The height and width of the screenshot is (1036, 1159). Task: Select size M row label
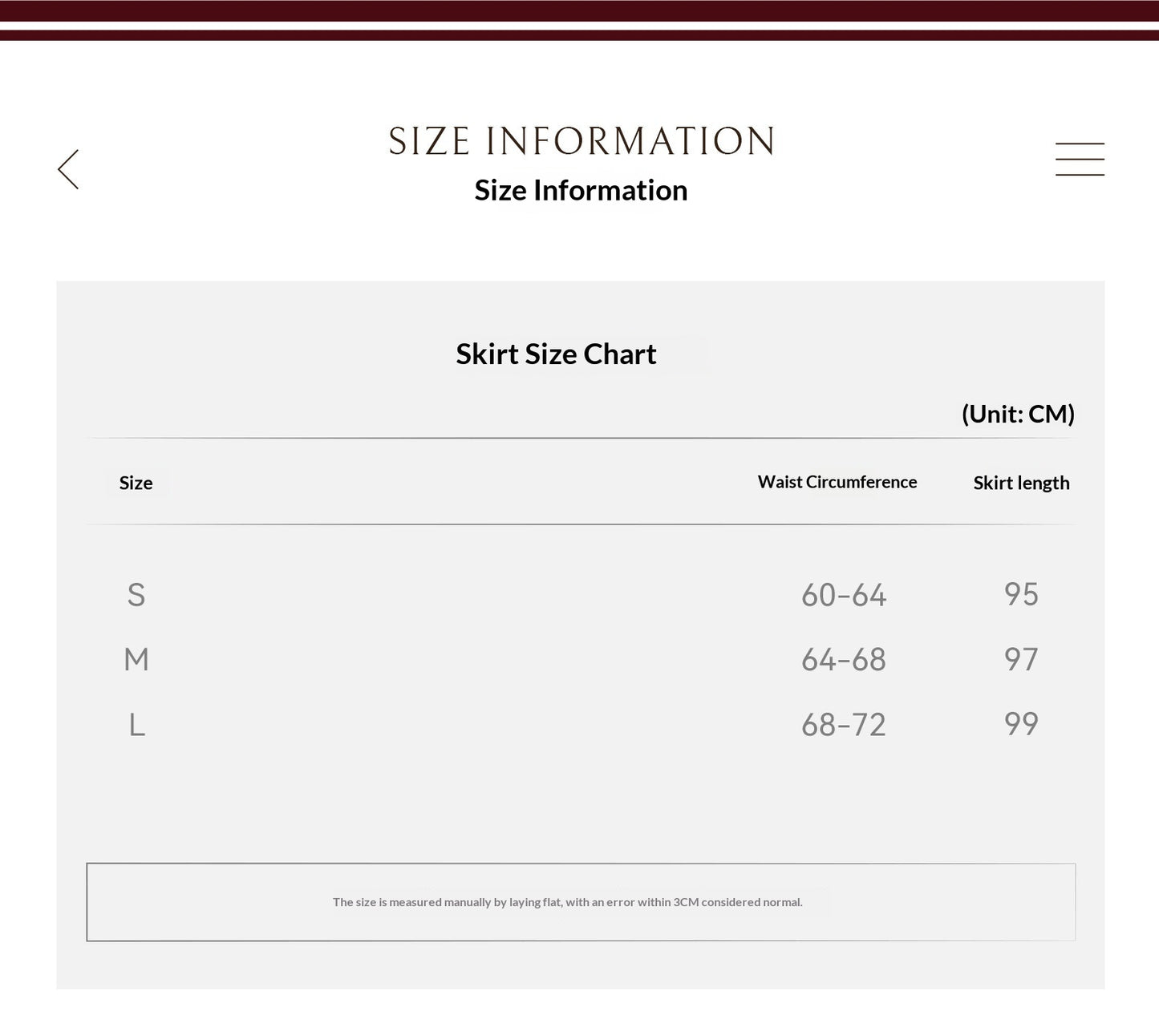[136, 660]
